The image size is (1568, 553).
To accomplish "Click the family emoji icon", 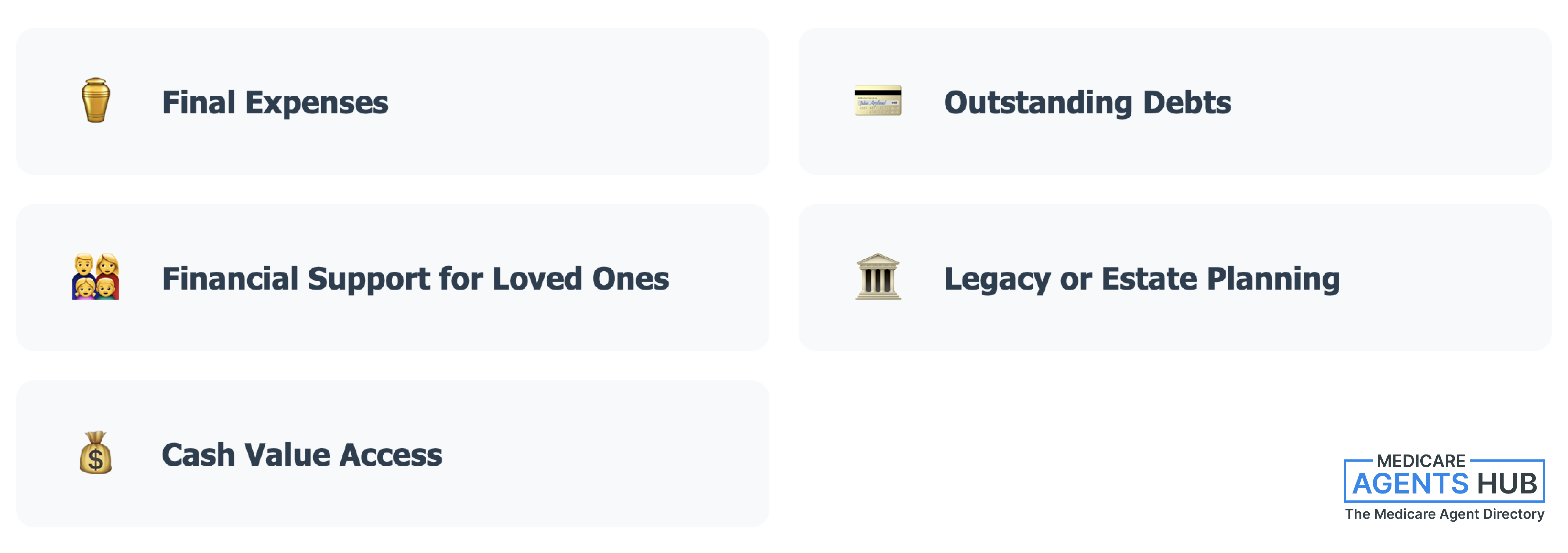I will pyautogui.click(x=96, y=277).
